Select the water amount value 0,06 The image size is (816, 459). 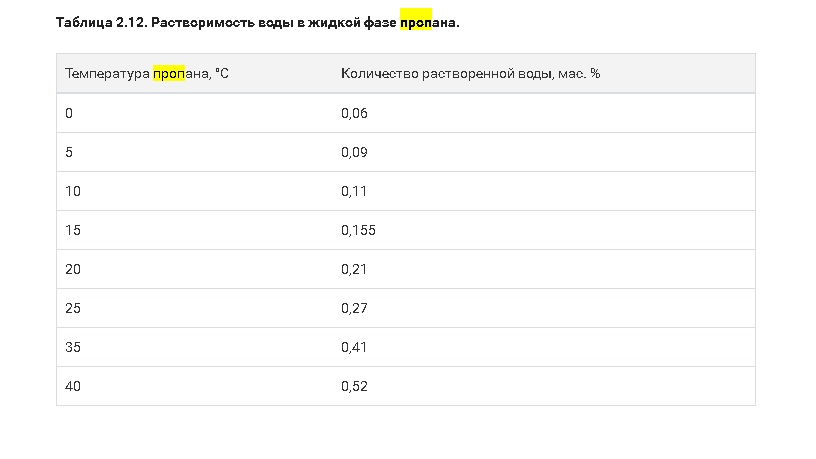(355, 113)
